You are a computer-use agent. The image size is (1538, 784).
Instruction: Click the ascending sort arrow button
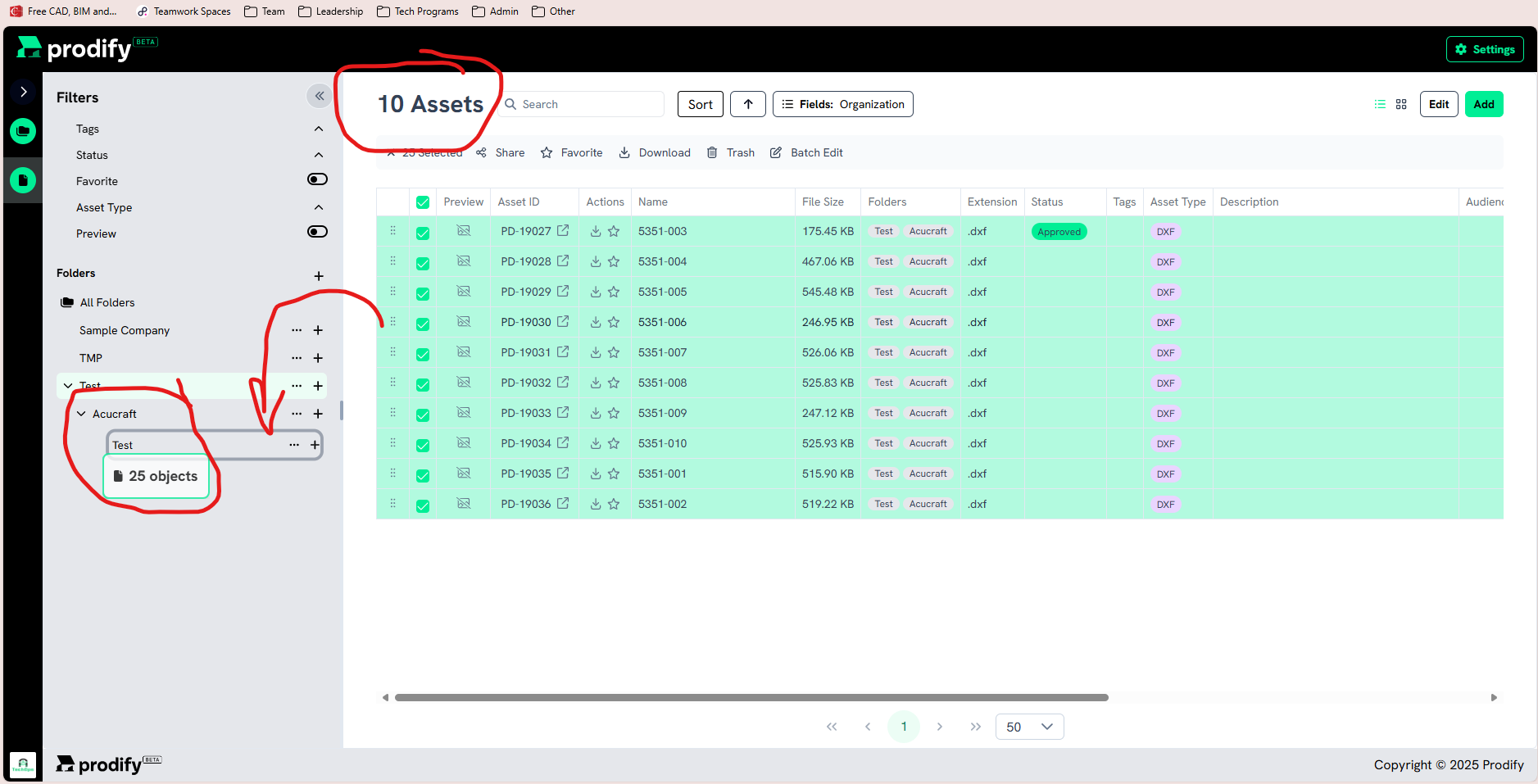[x=747, y=104]
